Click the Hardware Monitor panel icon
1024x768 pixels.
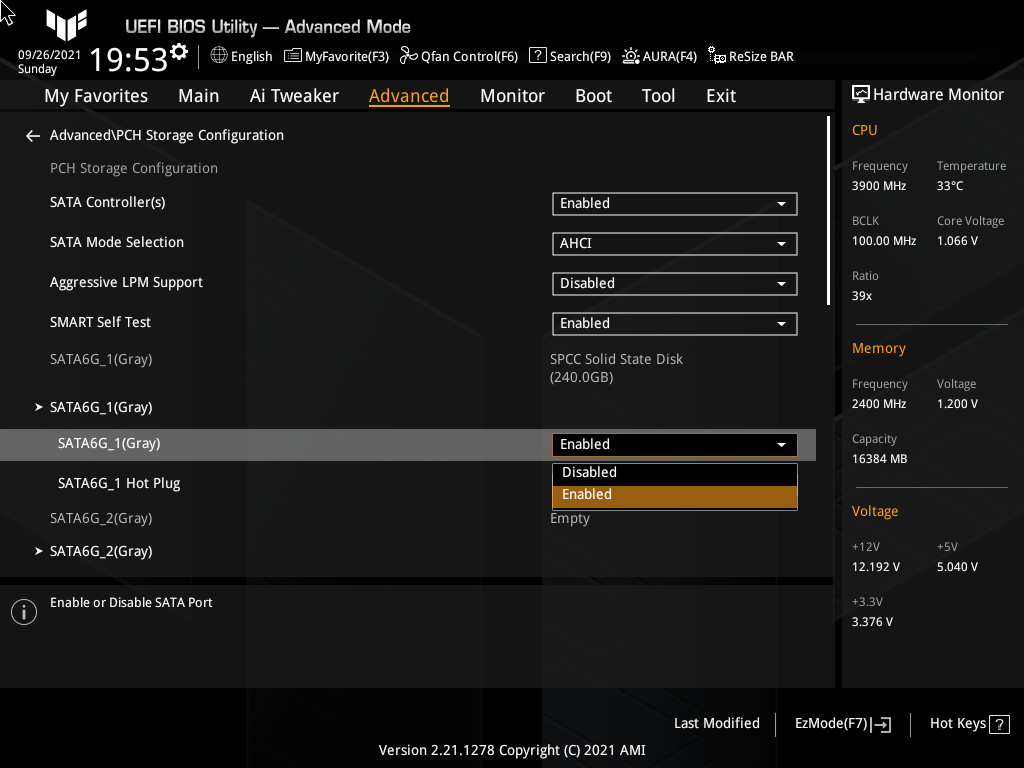tap(862, 93)
